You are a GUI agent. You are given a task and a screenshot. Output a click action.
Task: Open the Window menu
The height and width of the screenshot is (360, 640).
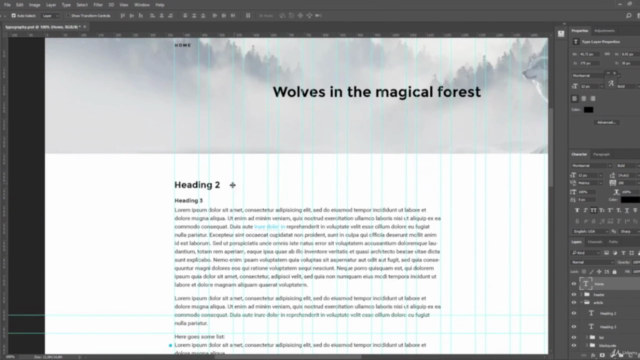click(x=142, y=5)
